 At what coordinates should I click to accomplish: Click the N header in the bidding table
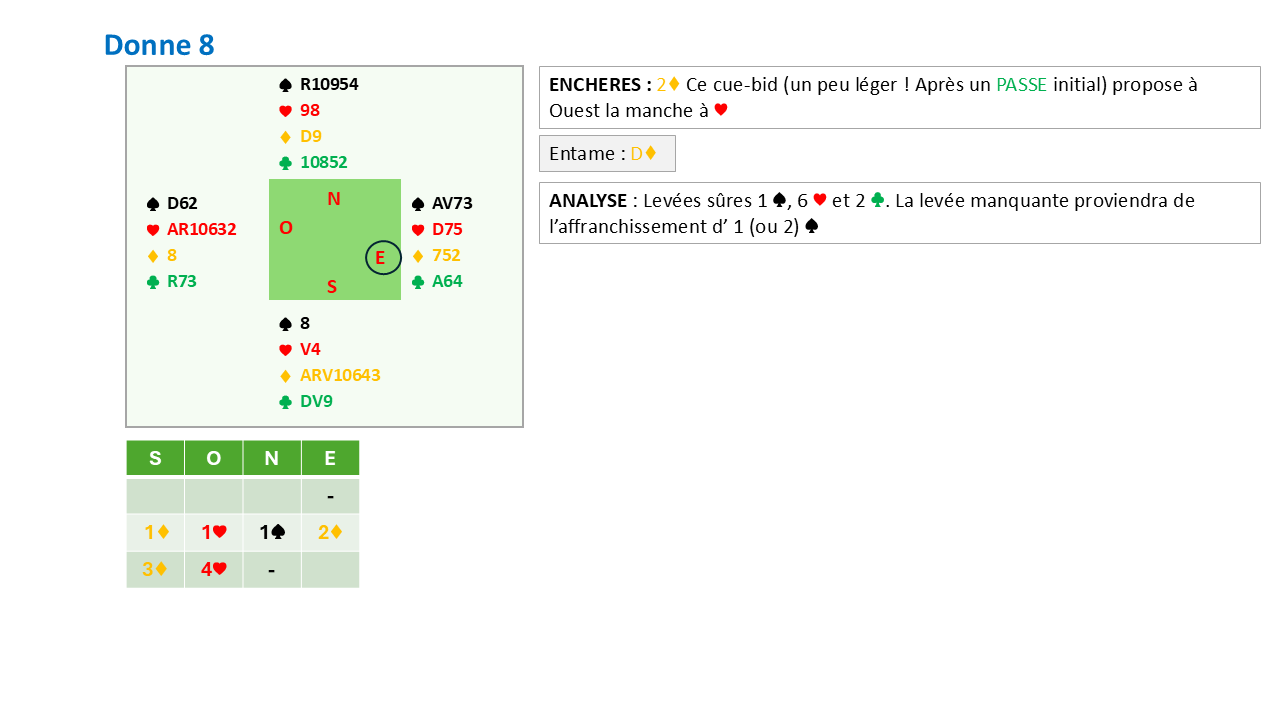271,458
